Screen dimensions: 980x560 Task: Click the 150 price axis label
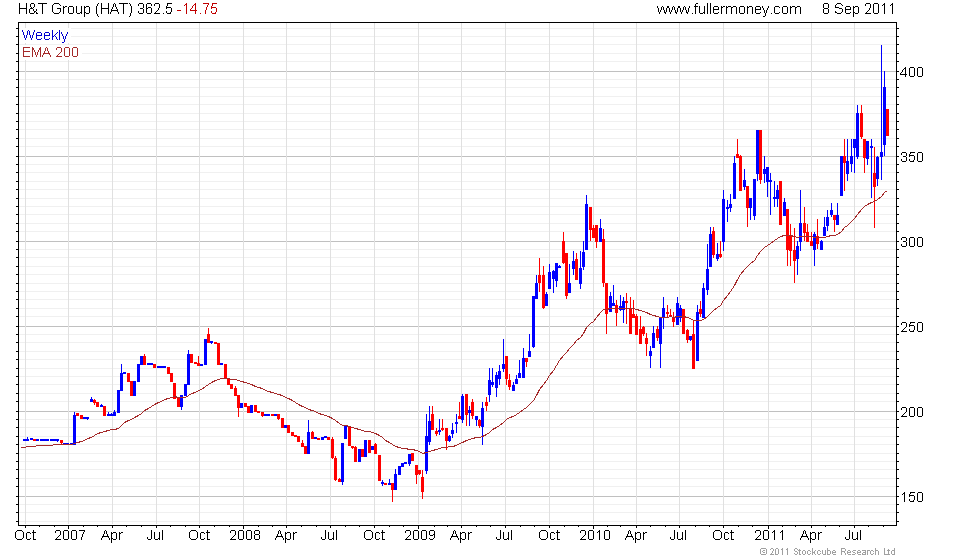pos(911,498)
